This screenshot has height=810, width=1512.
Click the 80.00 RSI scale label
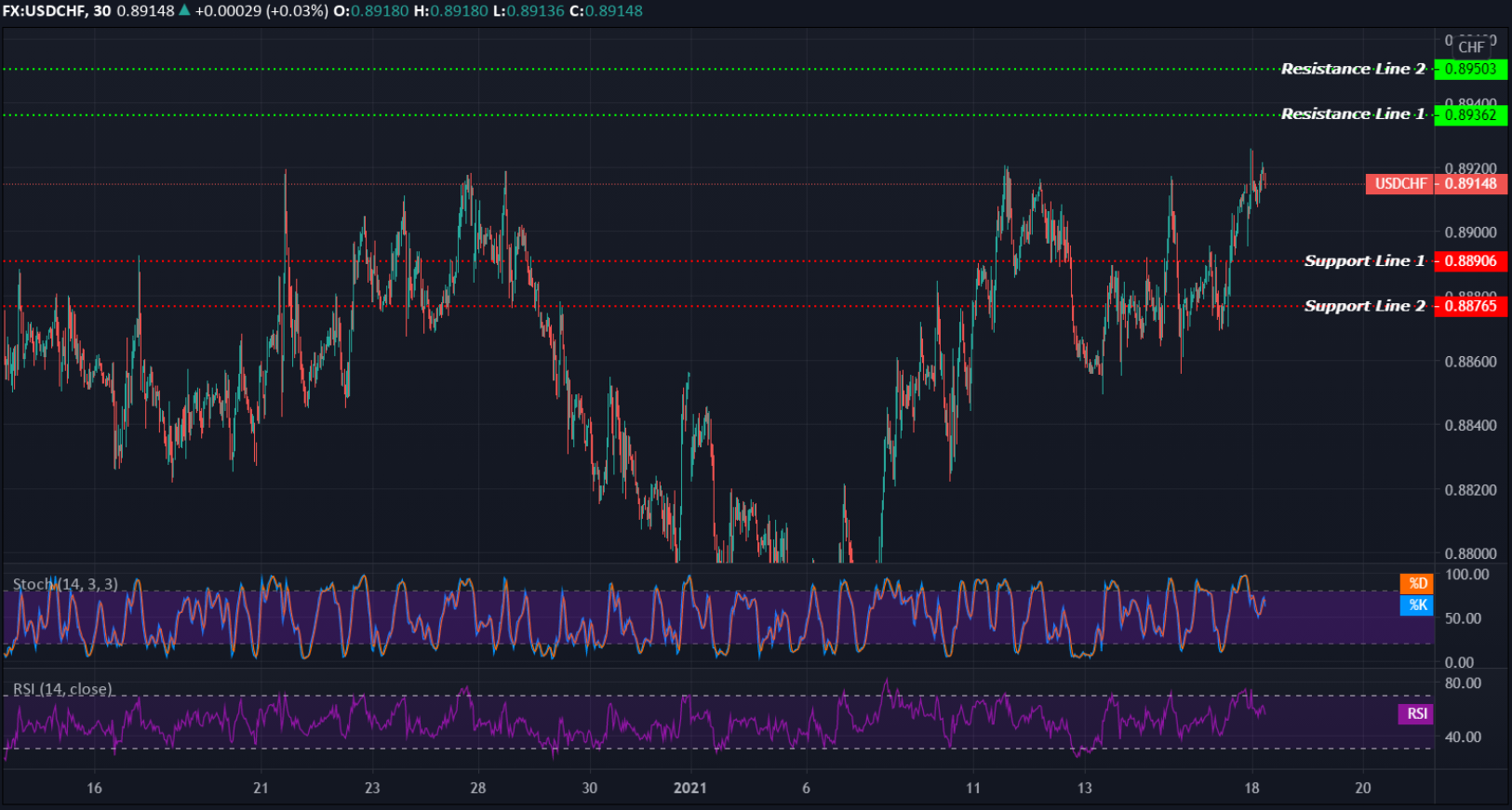coord(1463,683)
